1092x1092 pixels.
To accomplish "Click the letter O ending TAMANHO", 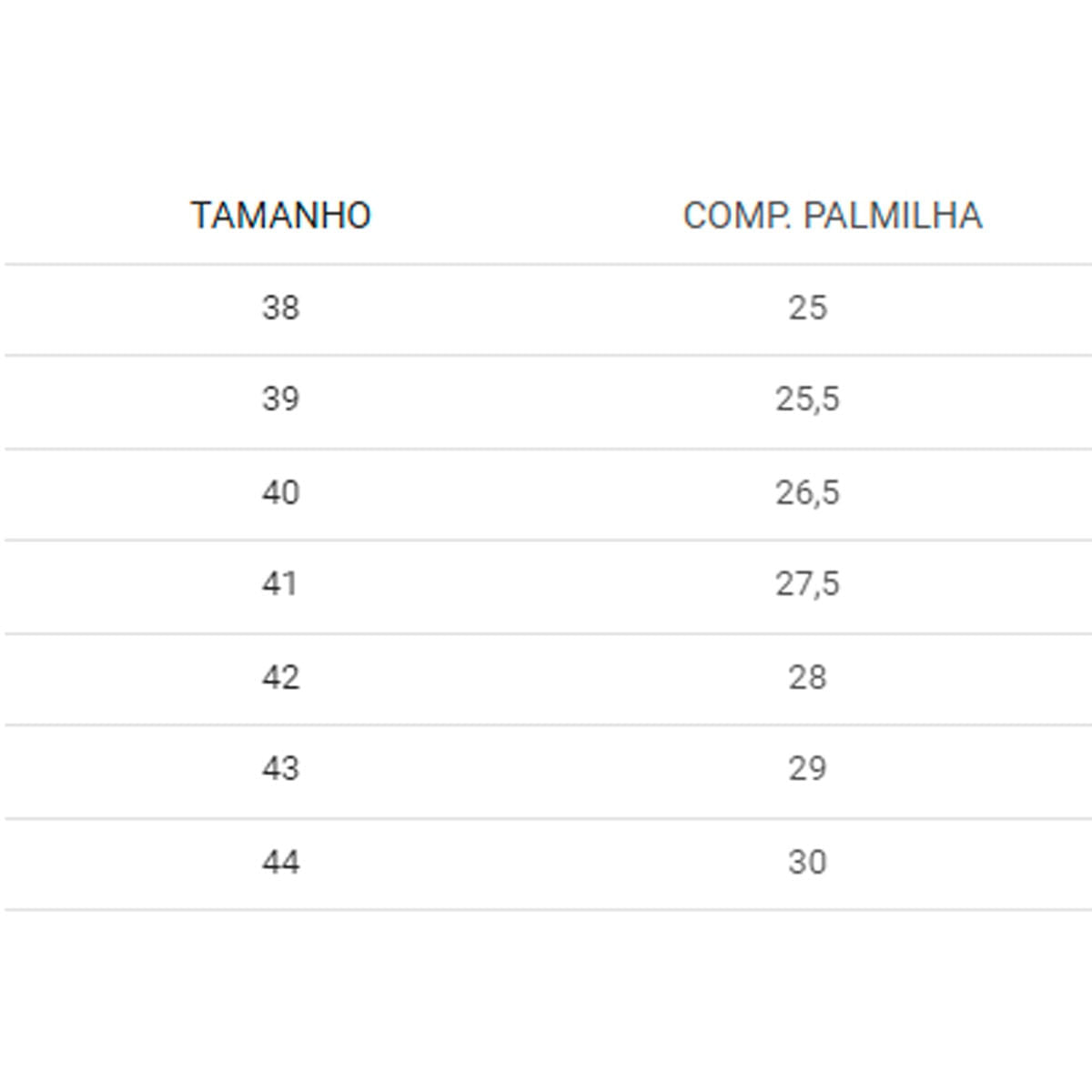I will pyautogui.click(x=359, y=216).
